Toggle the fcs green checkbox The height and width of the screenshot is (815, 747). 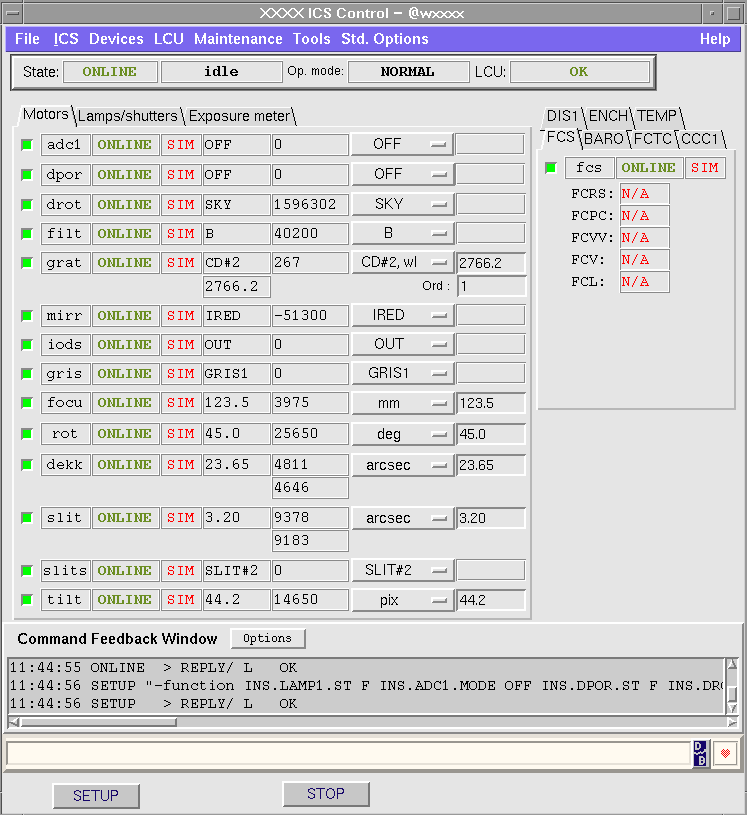click(551, 168)
